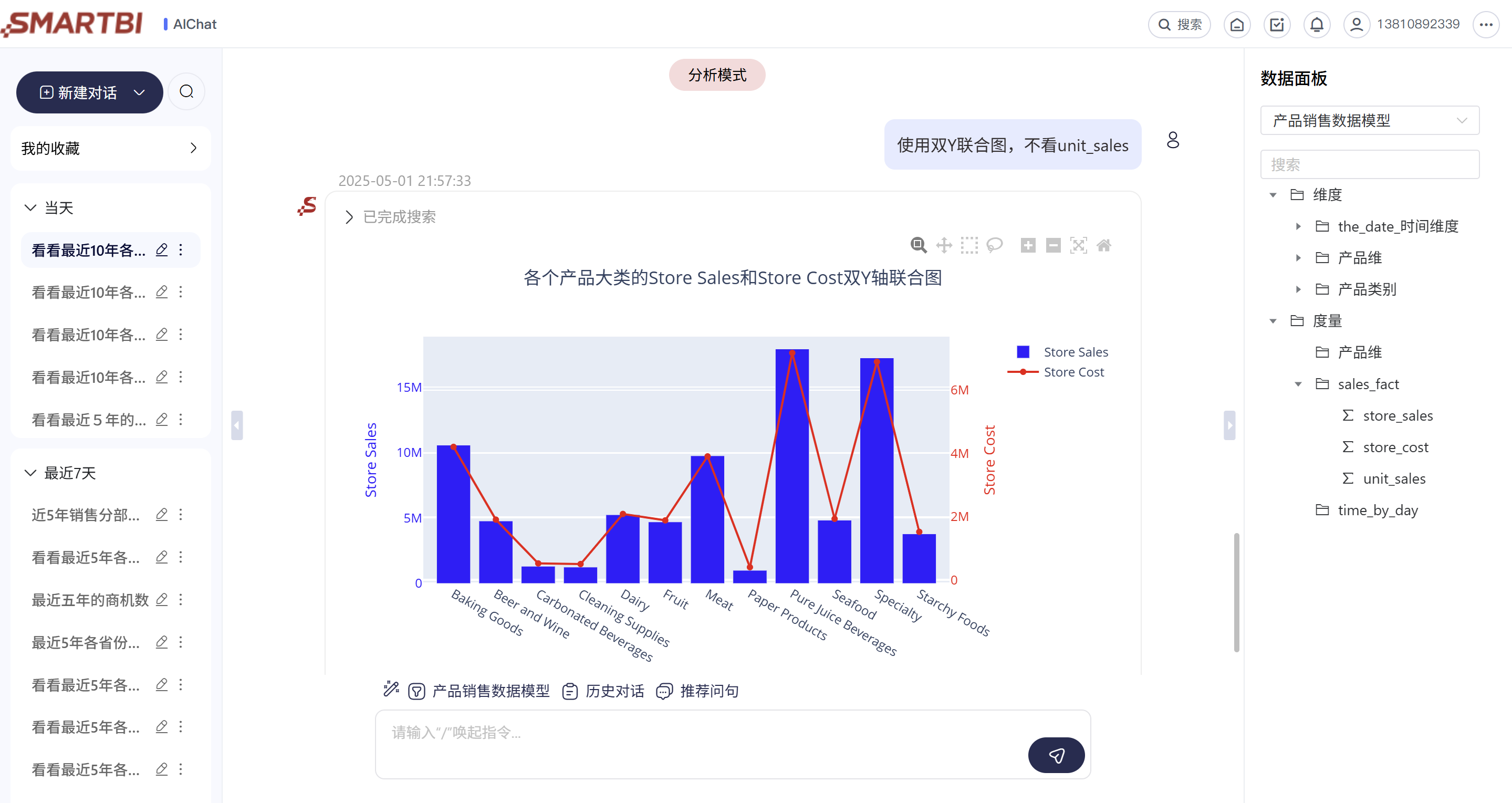
Task: Click the Pure Juice Beverages bar in chart
Action: (792, 466)
